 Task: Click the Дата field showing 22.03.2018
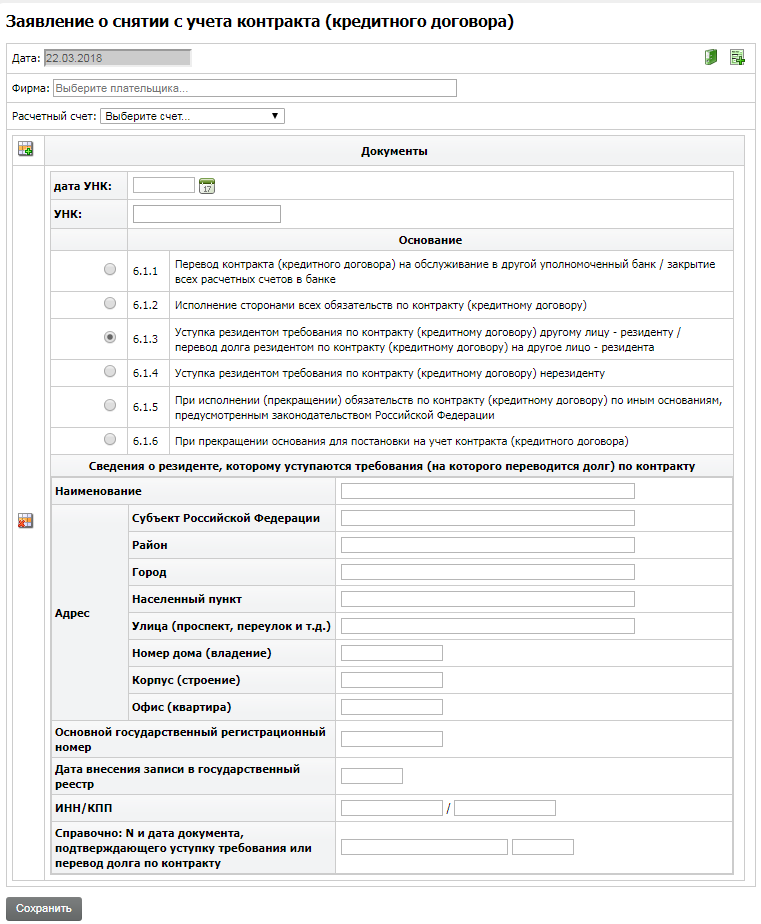116,58
